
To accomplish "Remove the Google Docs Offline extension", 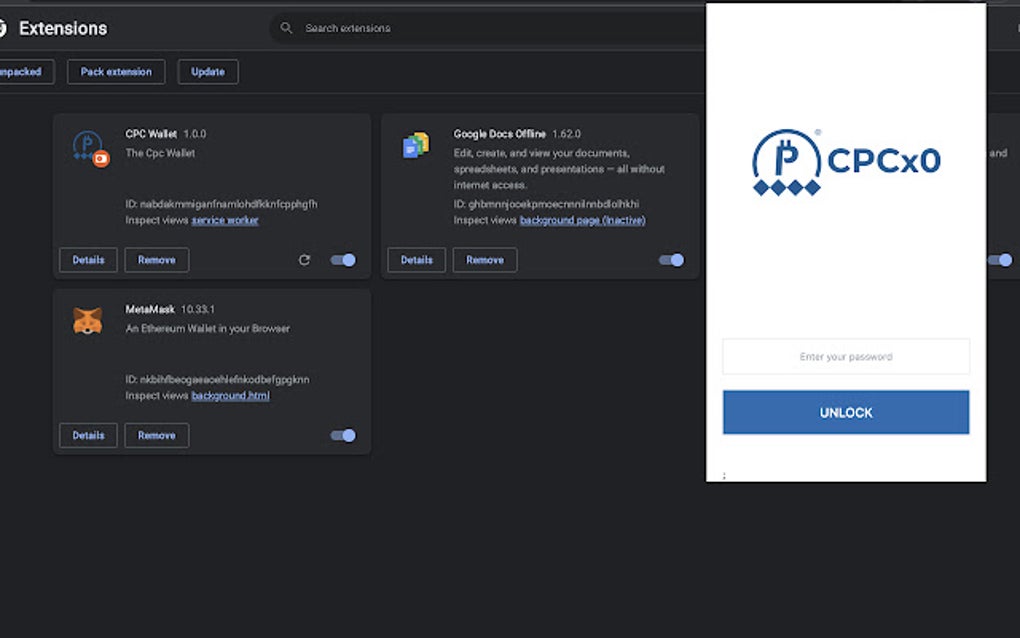I will (x=484, y=259).
